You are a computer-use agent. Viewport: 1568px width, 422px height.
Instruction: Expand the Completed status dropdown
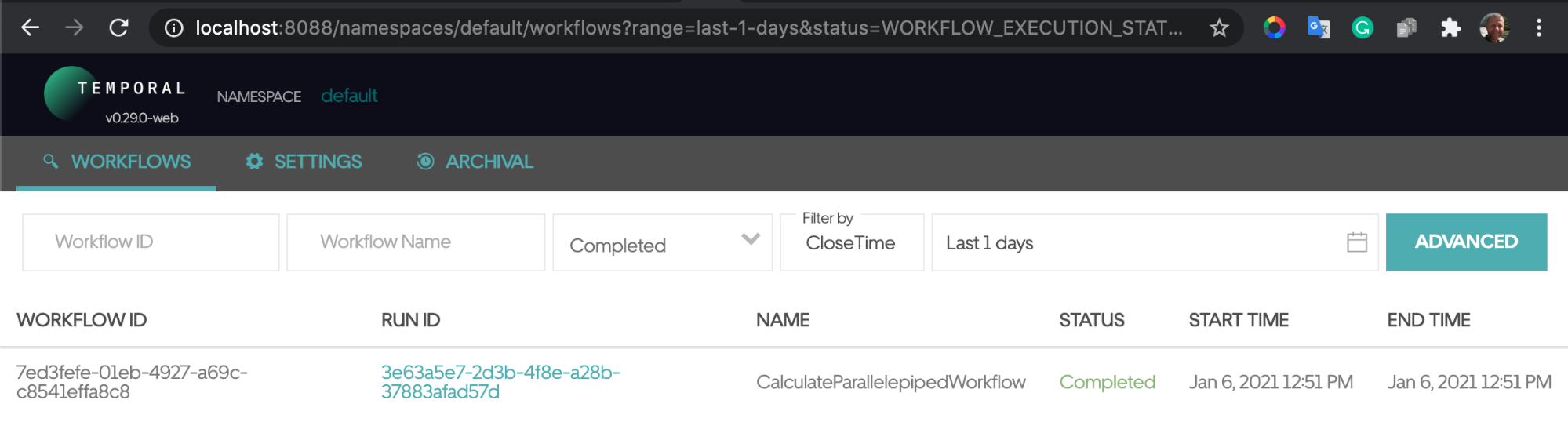(662, 243)
